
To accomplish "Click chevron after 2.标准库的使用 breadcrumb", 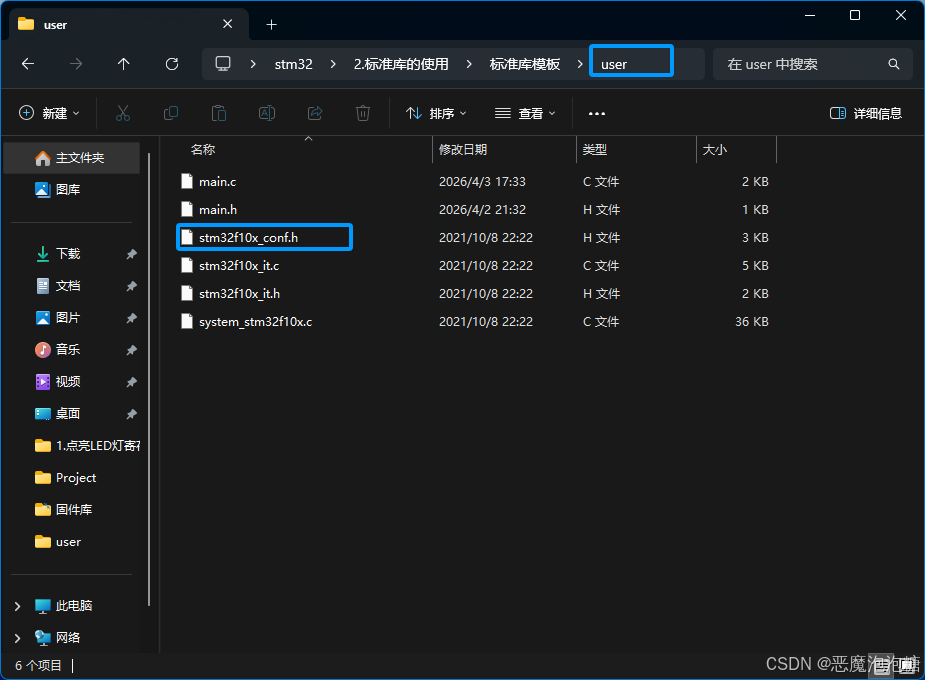I will pyautogui.click(x=469, y=64).
